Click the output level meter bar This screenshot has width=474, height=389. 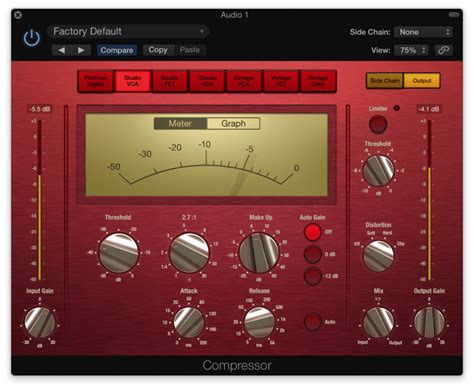[x=429, y=200]
